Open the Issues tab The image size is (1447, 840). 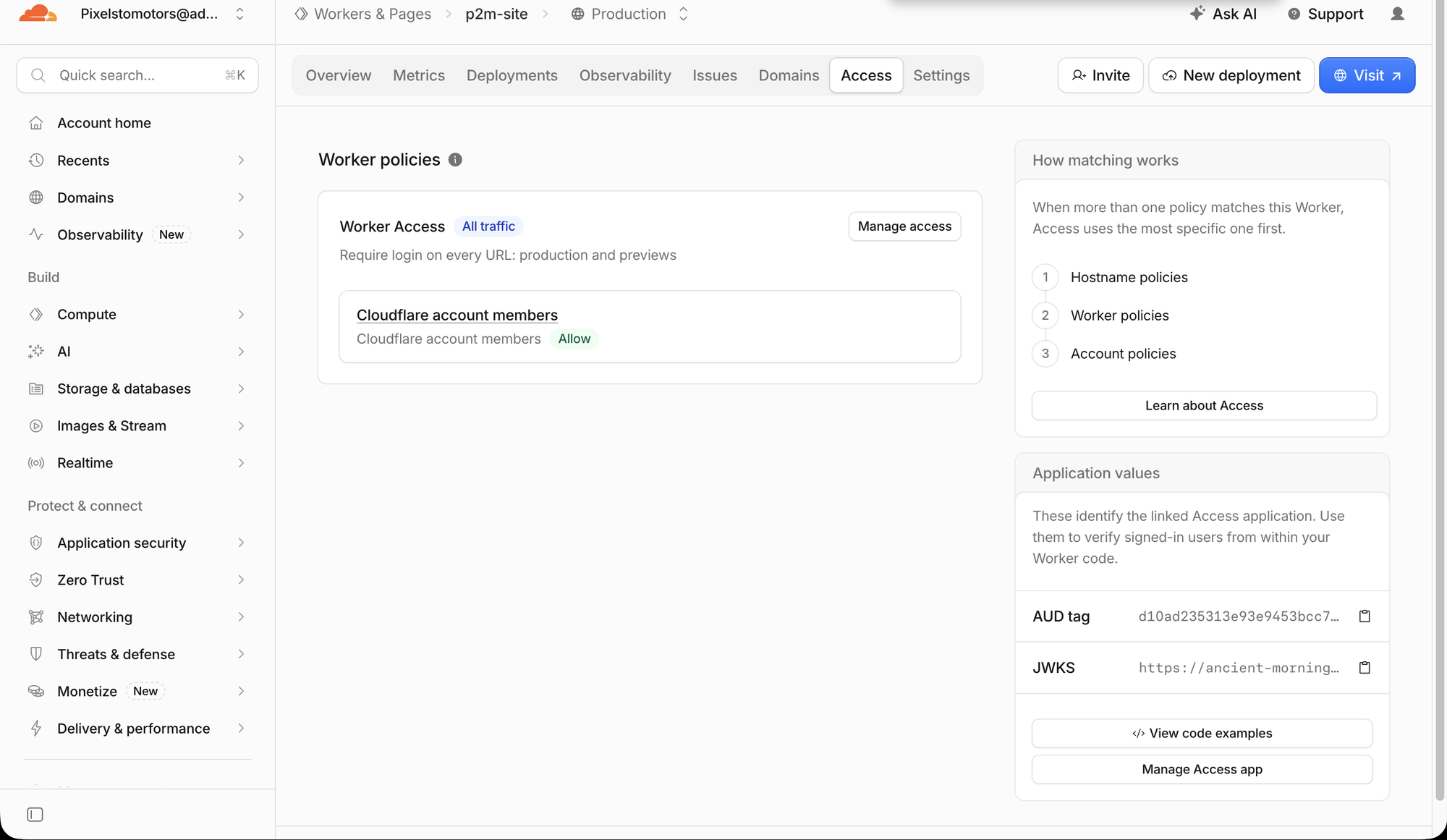tap(715, 75)
